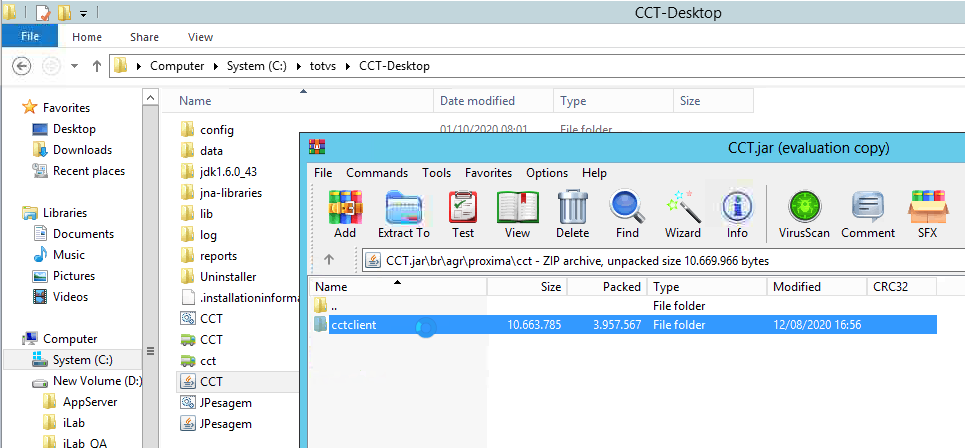965x448 pixels.
Task: Open WinRAR File menu
Action: (x=323, y=173)
